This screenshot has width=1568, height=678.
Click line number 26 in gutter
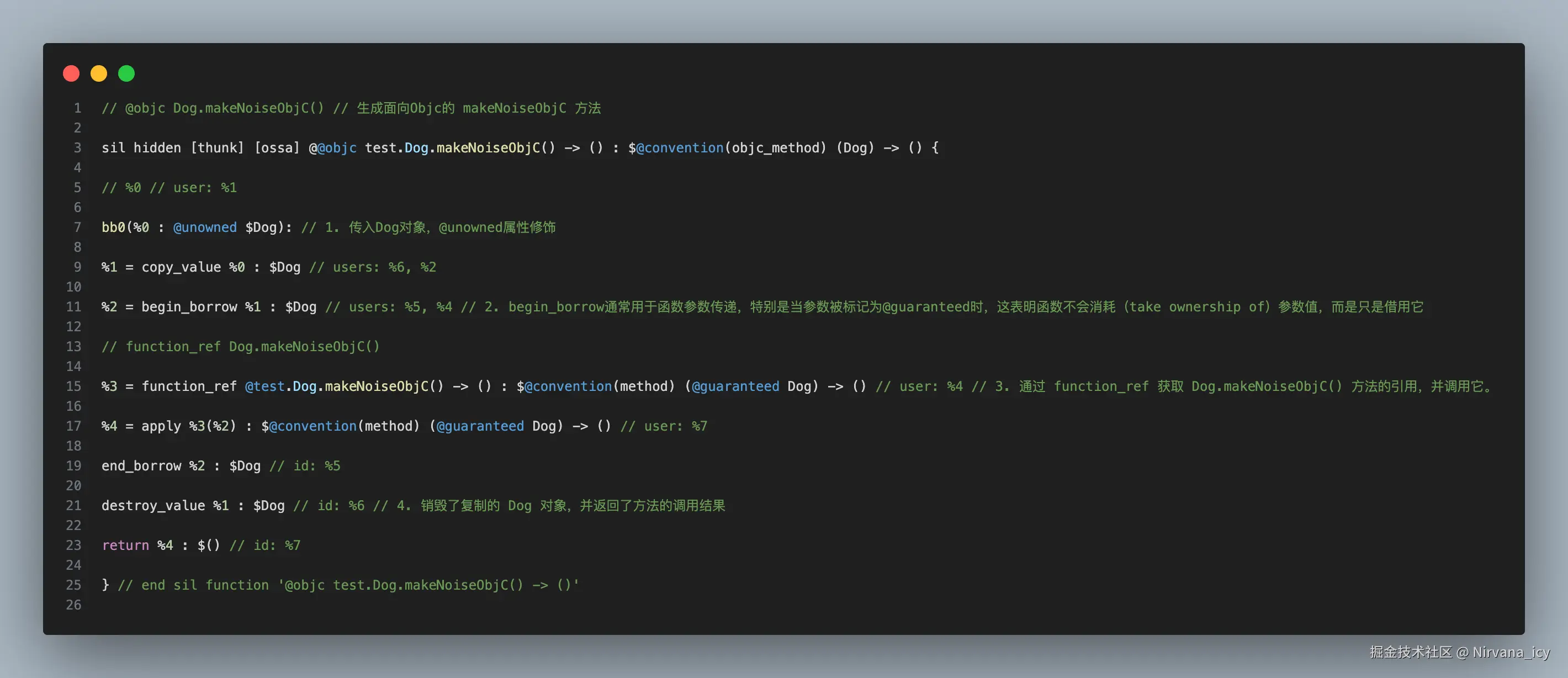[73, 605]
